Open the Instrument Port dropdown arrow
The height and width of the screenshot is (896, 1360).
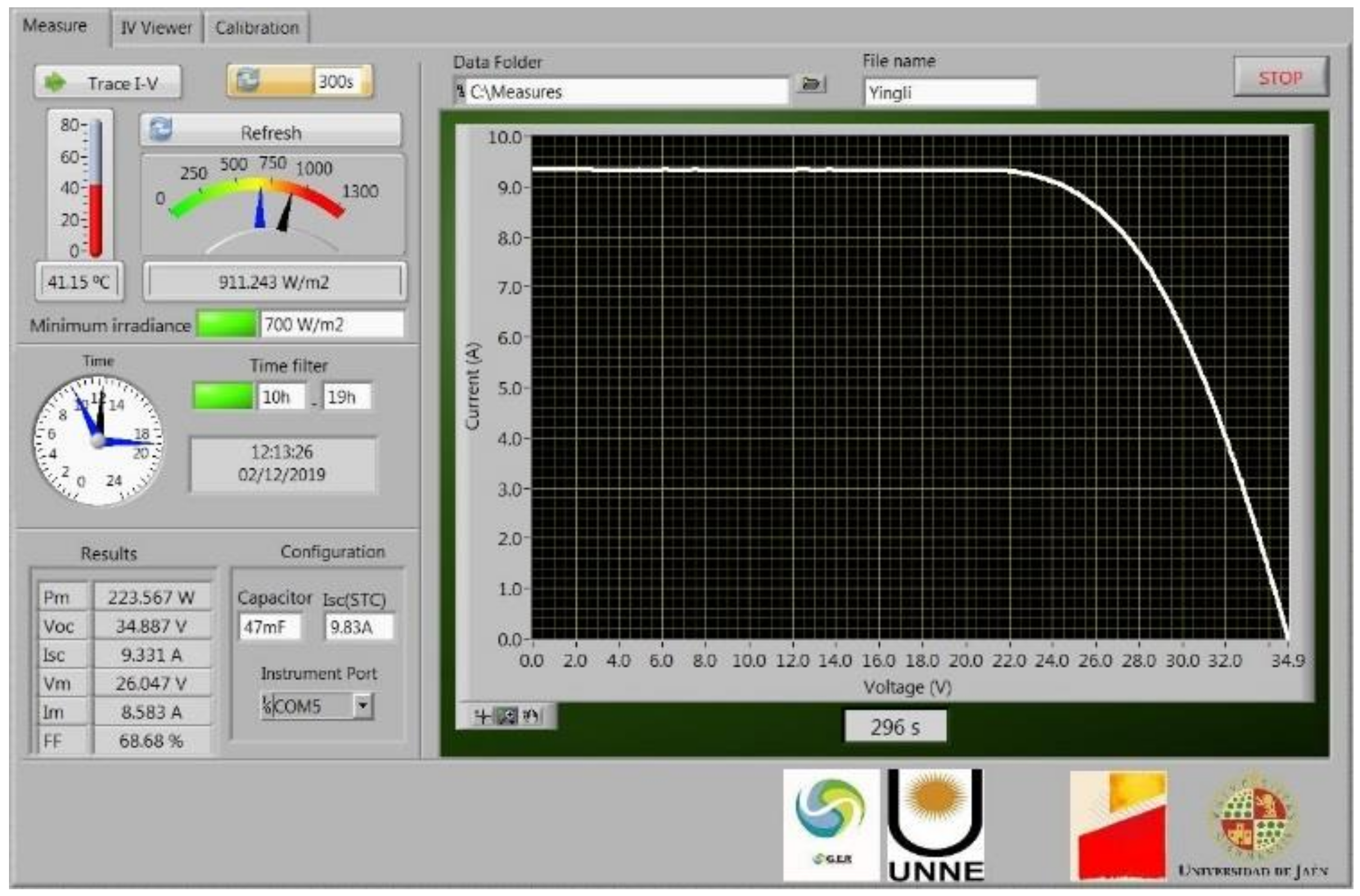pyautogui.click(x=363, y=706)
